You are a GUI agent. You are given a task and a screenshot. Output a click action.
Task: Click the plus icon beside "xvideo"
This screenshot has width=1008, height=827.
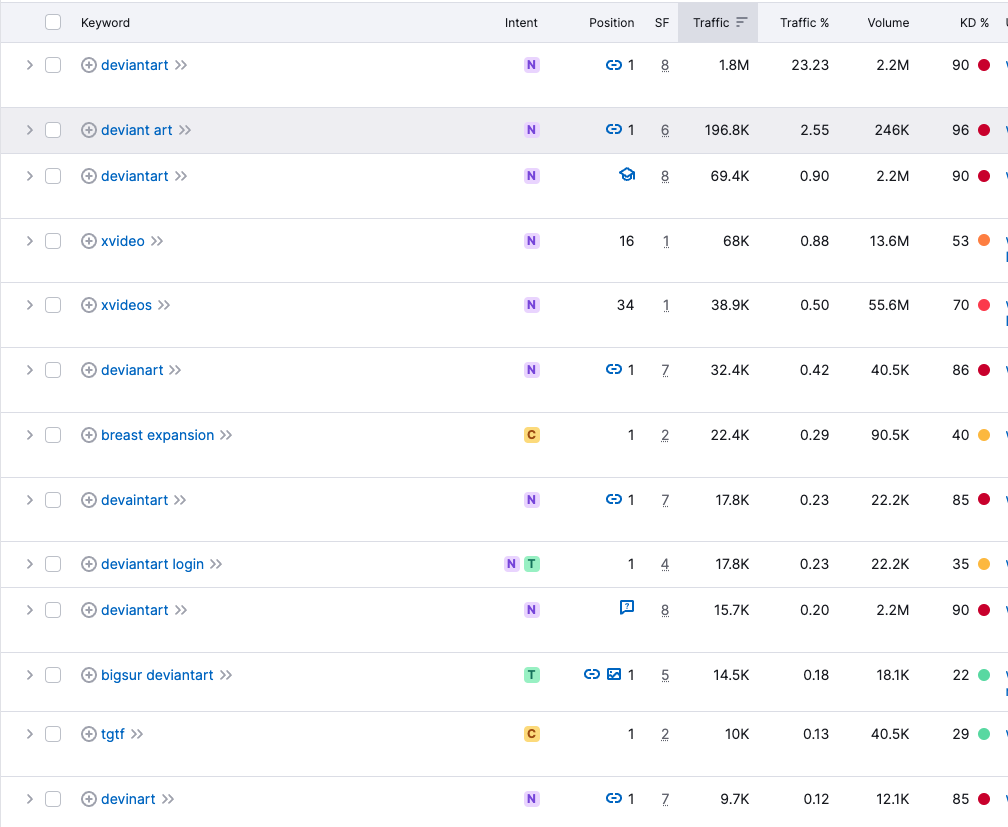click(89, 241)
